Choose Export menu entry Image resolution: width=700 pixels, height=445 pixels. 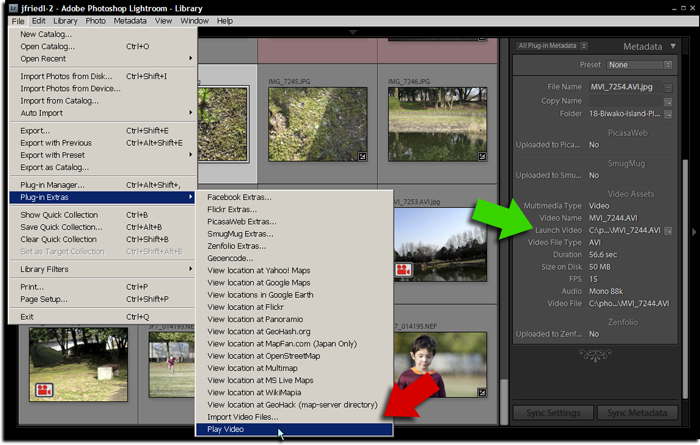point(102,131)
